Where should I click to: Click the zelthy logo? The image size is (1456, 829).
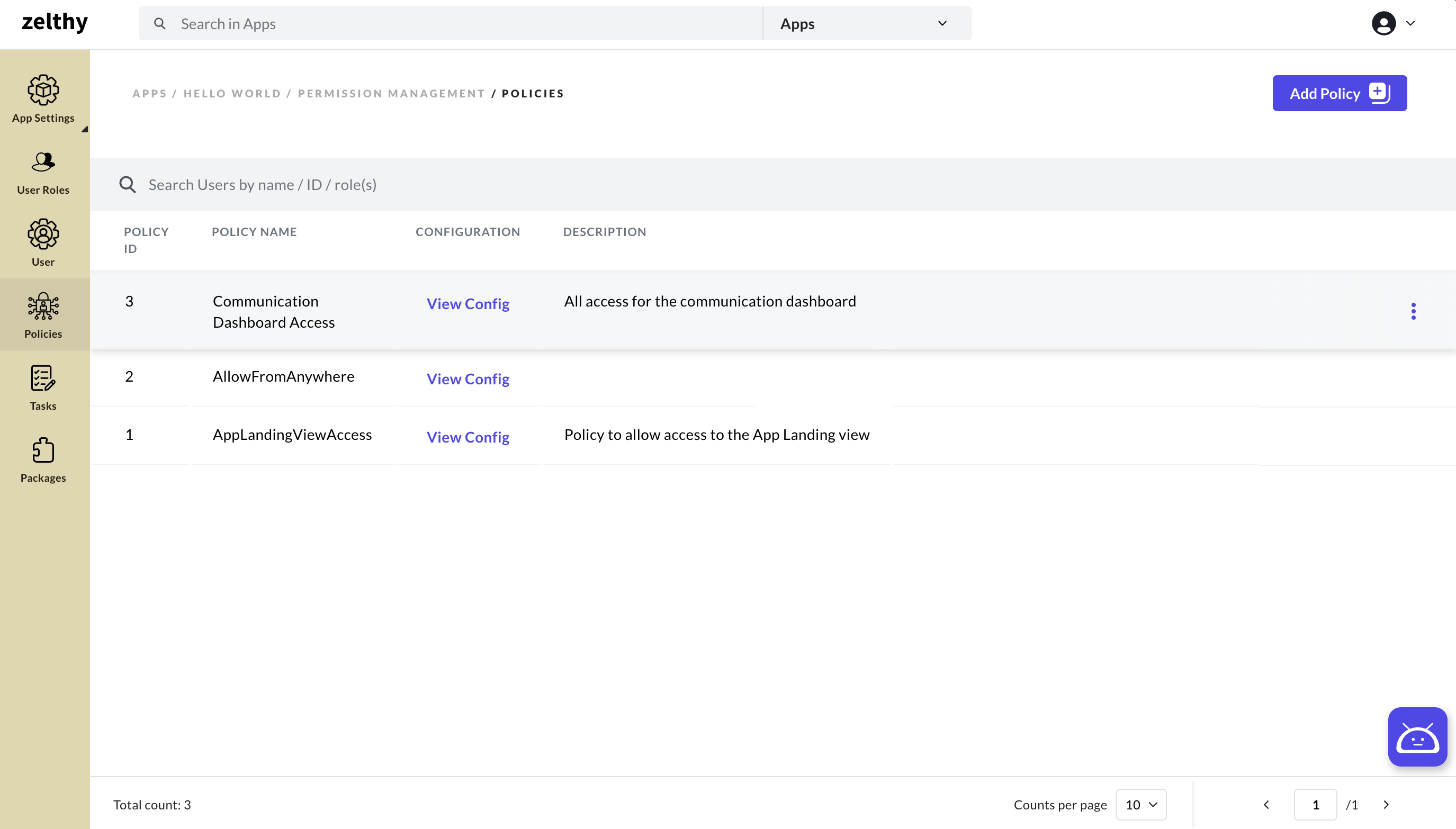(55, 22)
